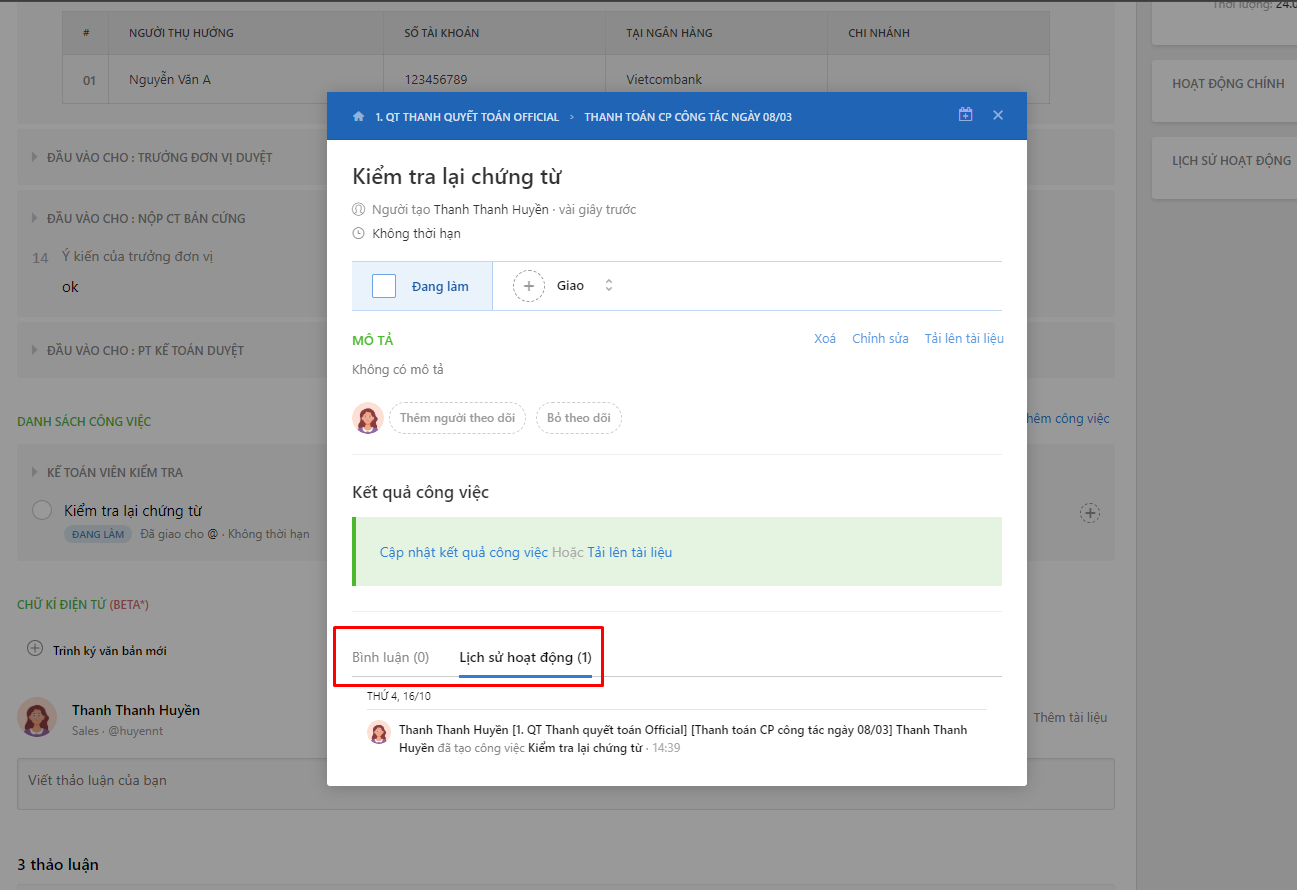Click plus circle icon beside task row
Viewport: 1297px width, 890px height.
coord(1090,513)
